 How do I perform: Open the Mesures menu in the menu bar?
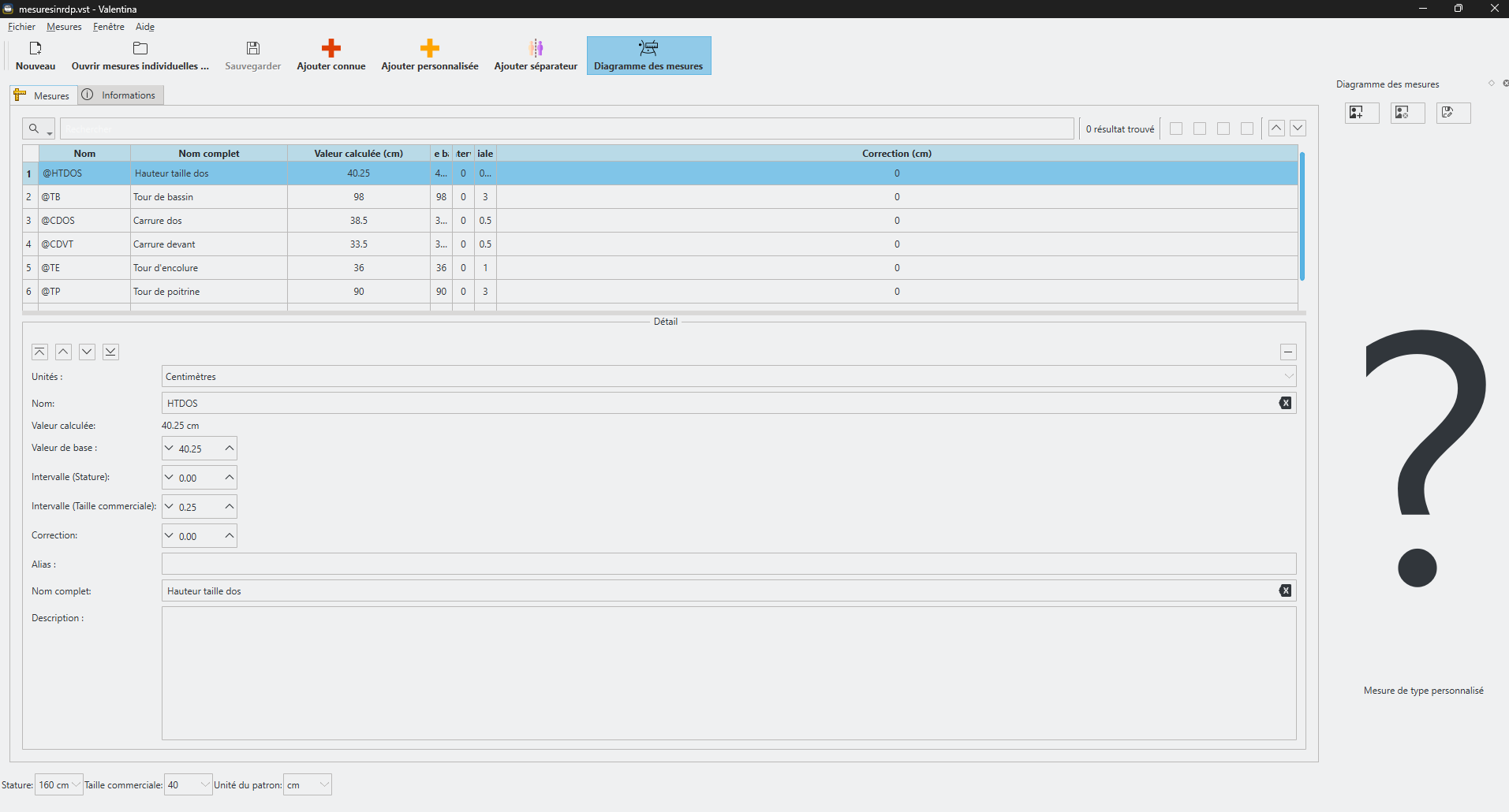click(x=64, y=27)
